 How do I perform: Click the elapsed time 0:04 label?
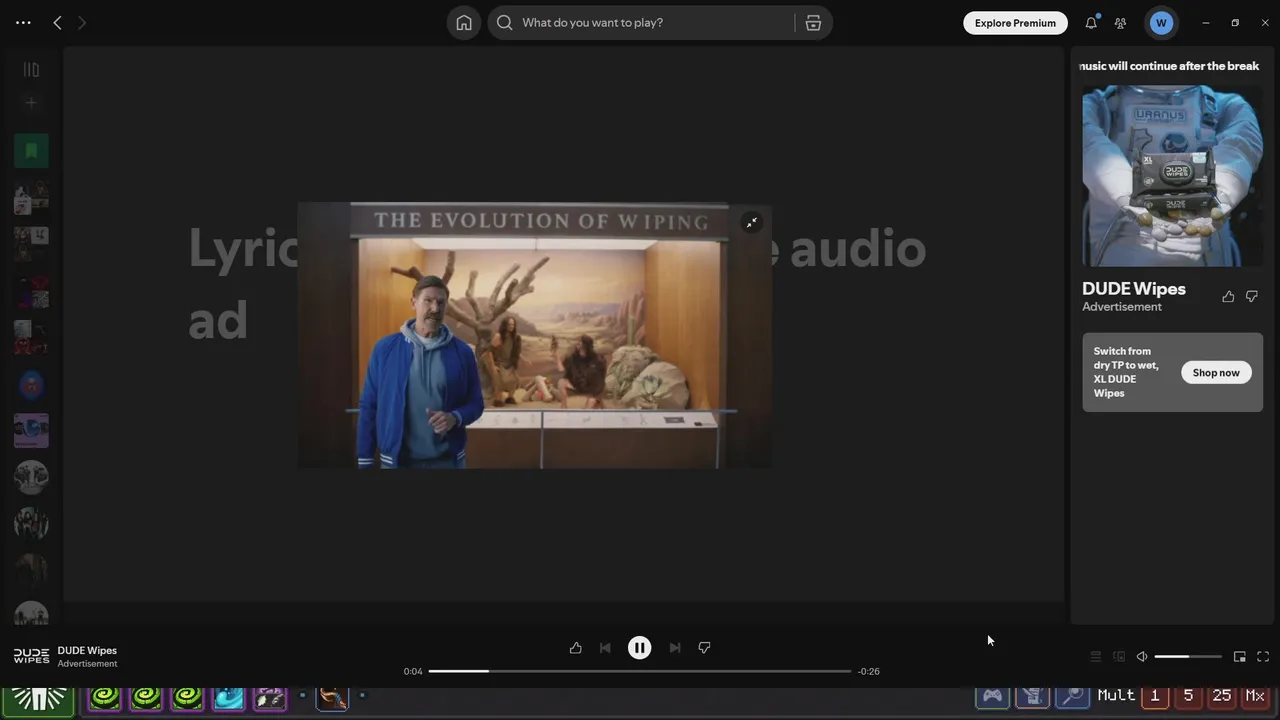click(413, 672)
